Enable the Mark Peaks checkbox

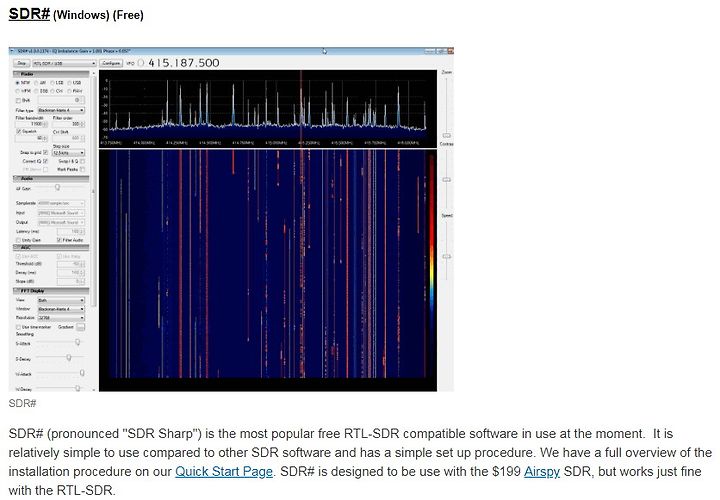82,169
